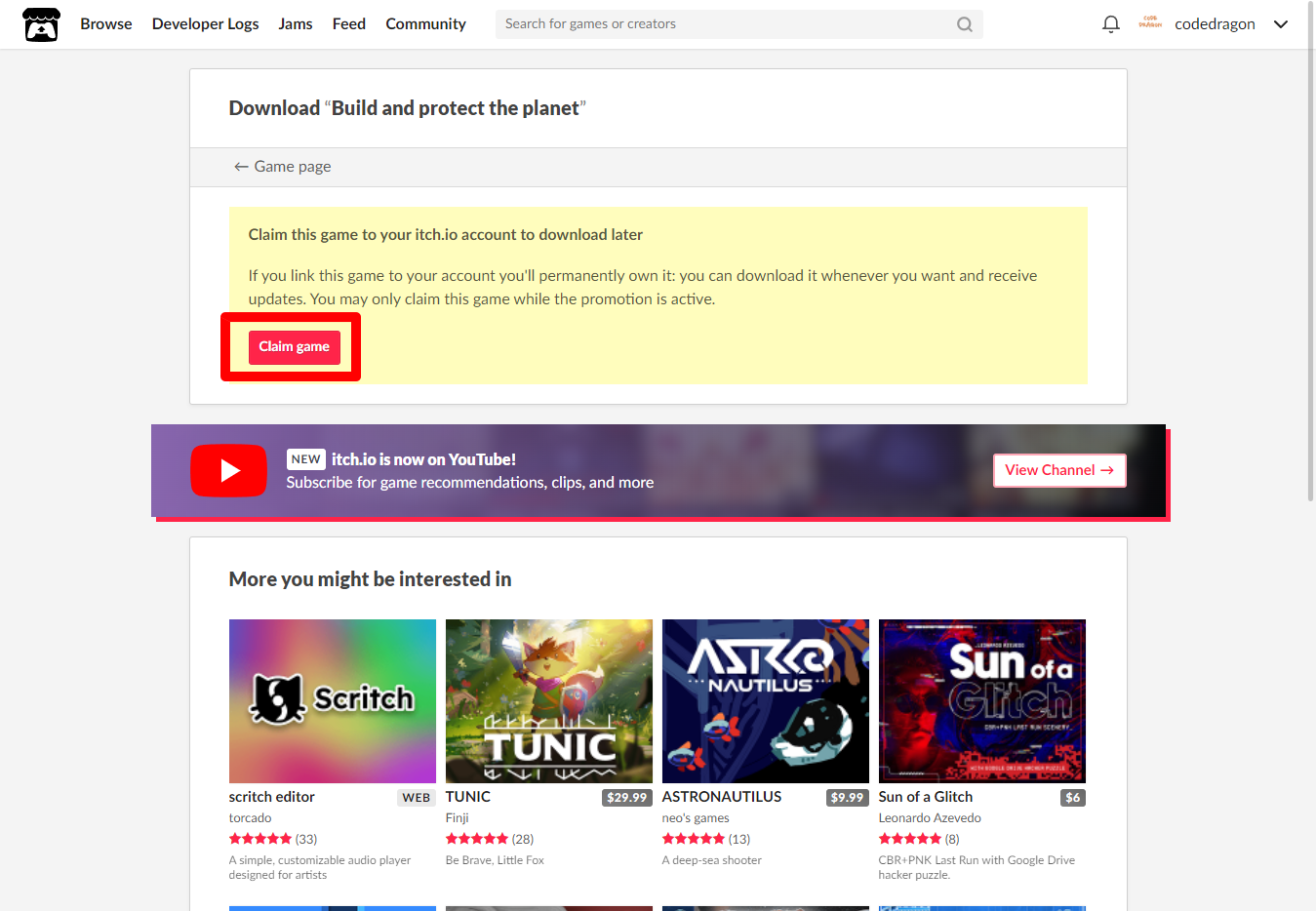Click Sun of a Glitch star rating (8)
The width and height of the screenshot is (1316, 911).
[x=919, y=839]
